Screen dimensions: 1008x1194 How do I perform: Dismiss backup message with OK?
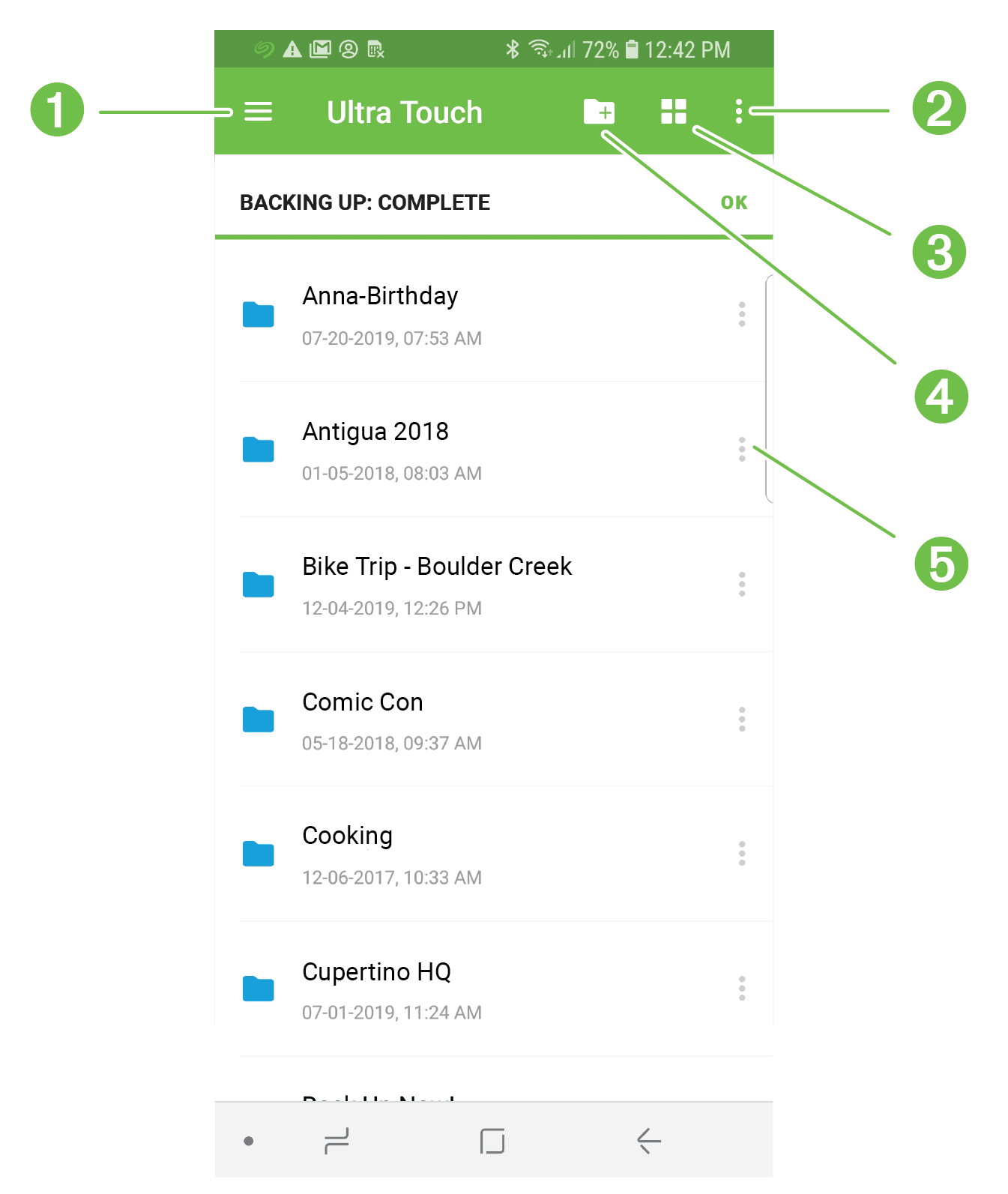click(734, 202)
